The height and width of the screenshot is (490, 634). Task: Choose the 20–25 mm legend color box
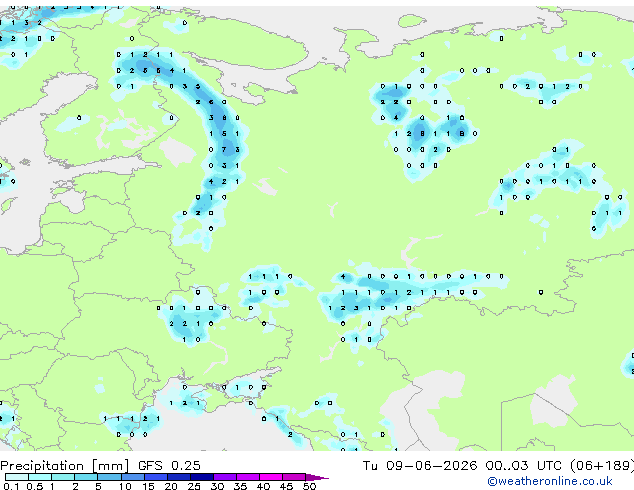179,477
